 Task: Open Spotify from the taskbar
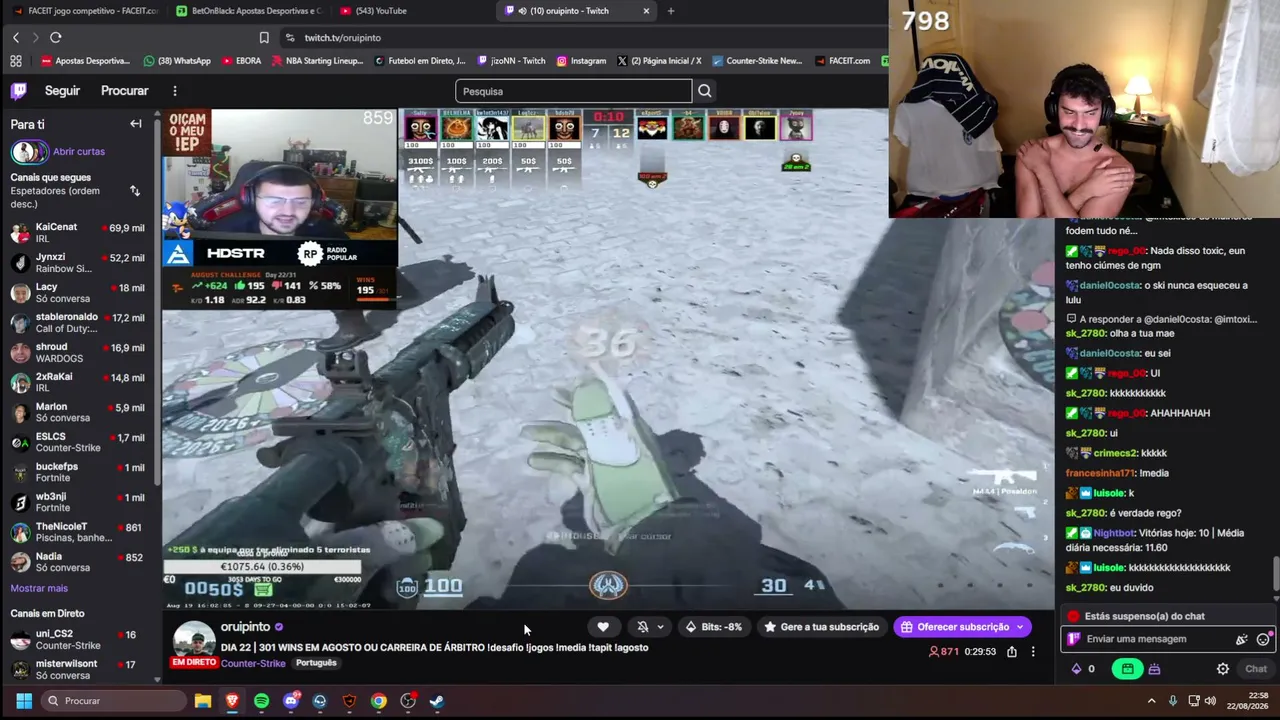click(x=262, y=701)
